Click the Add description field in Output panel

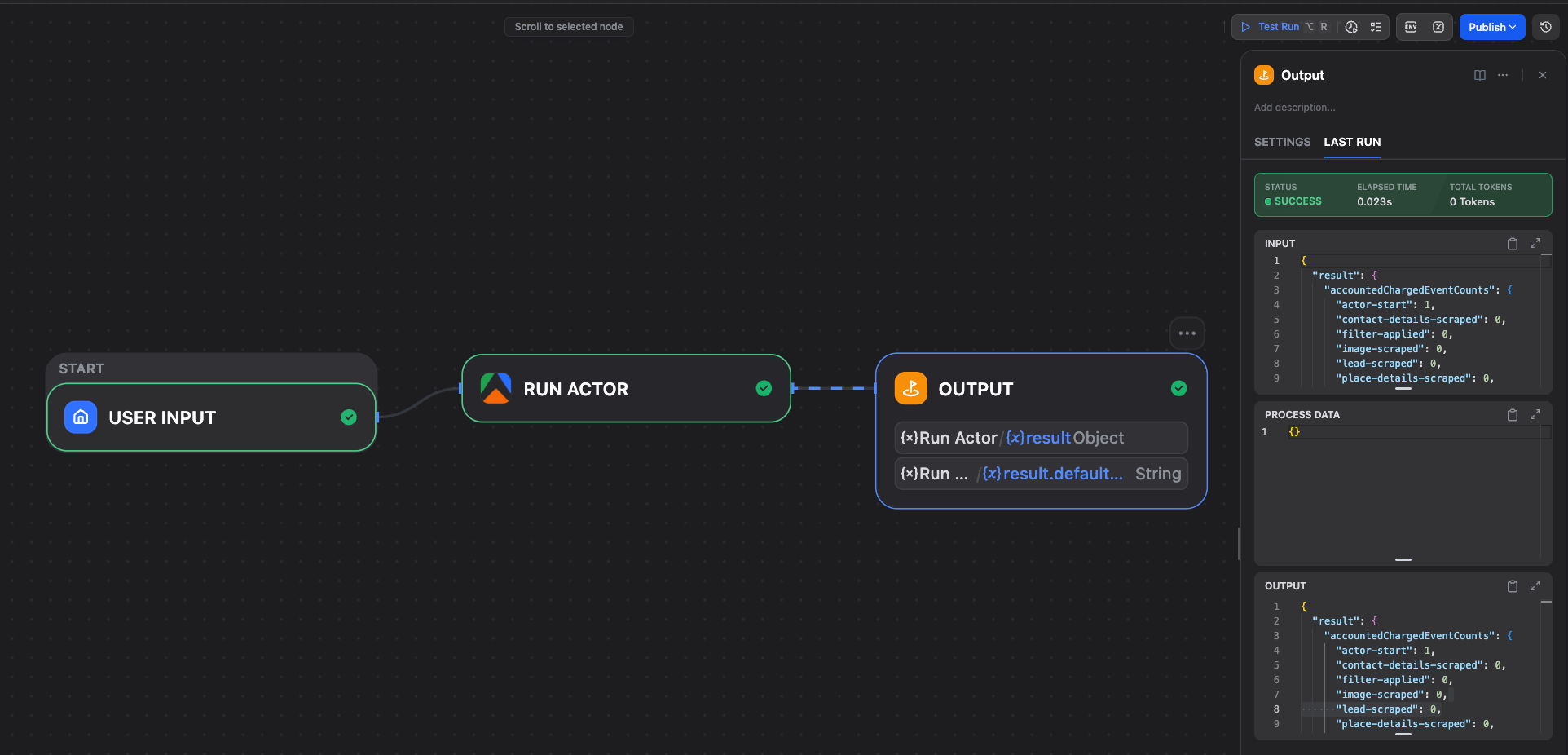1294,107
